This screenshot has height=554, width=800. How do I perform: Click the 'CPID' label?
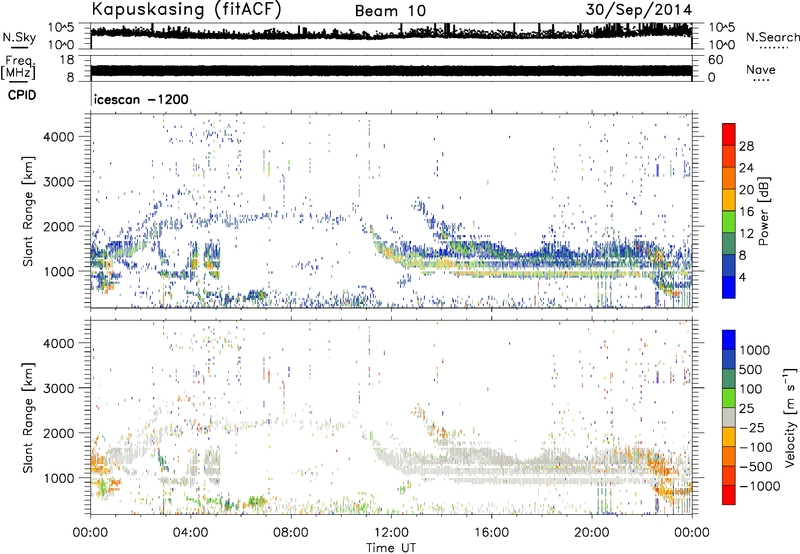(22, 95)
